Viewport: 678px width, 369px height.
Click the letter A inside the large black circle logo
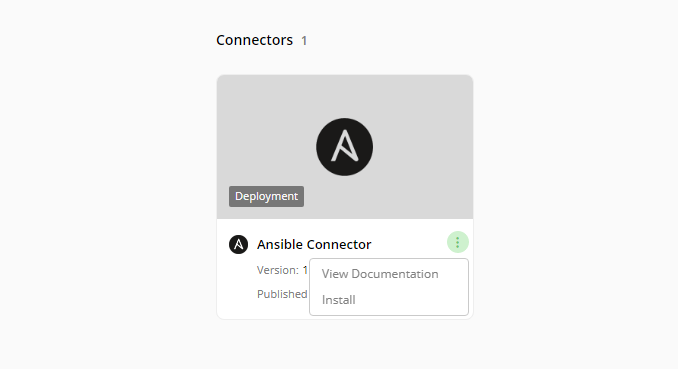pyautogui.click(x=345, y=146)
